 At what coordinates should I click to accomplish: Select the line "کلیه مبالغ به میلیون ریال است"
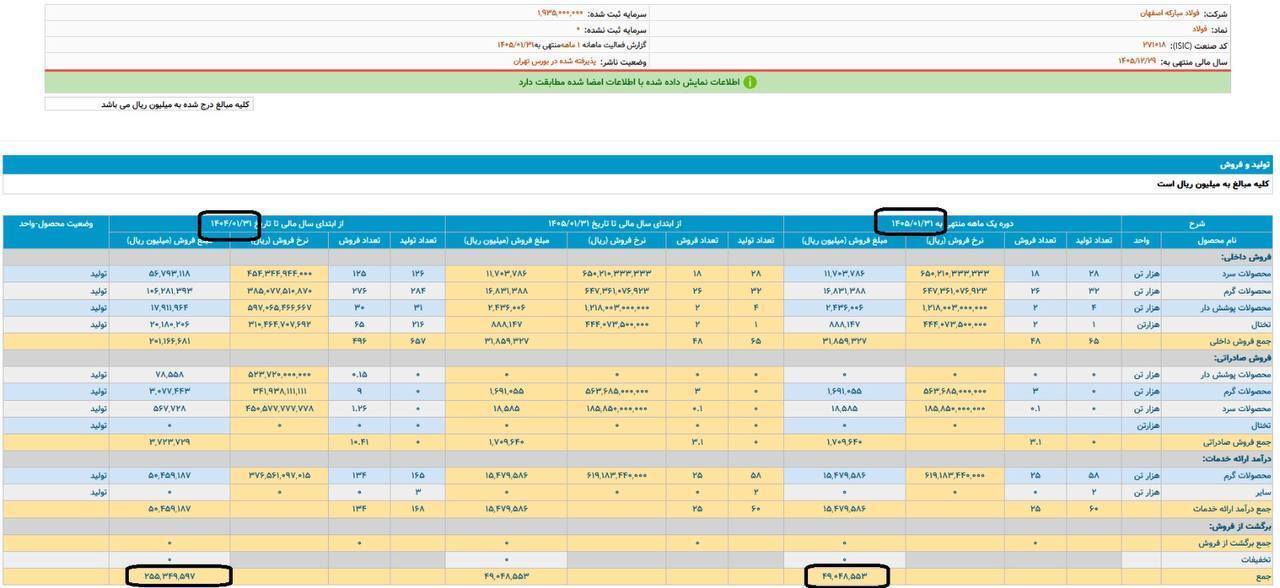[1213, 184]
